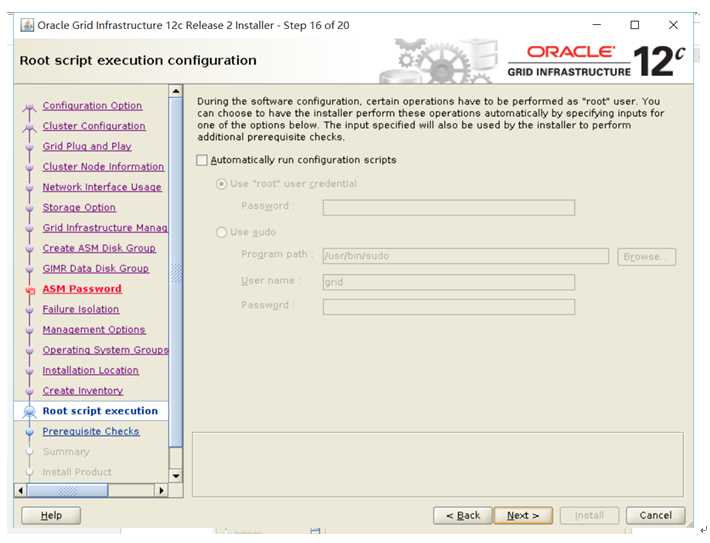Image resolution: width=710 pixels, height=543 pixels.
Task: Click the horizontal scroll left arrow
Action: tap(20, 490)
